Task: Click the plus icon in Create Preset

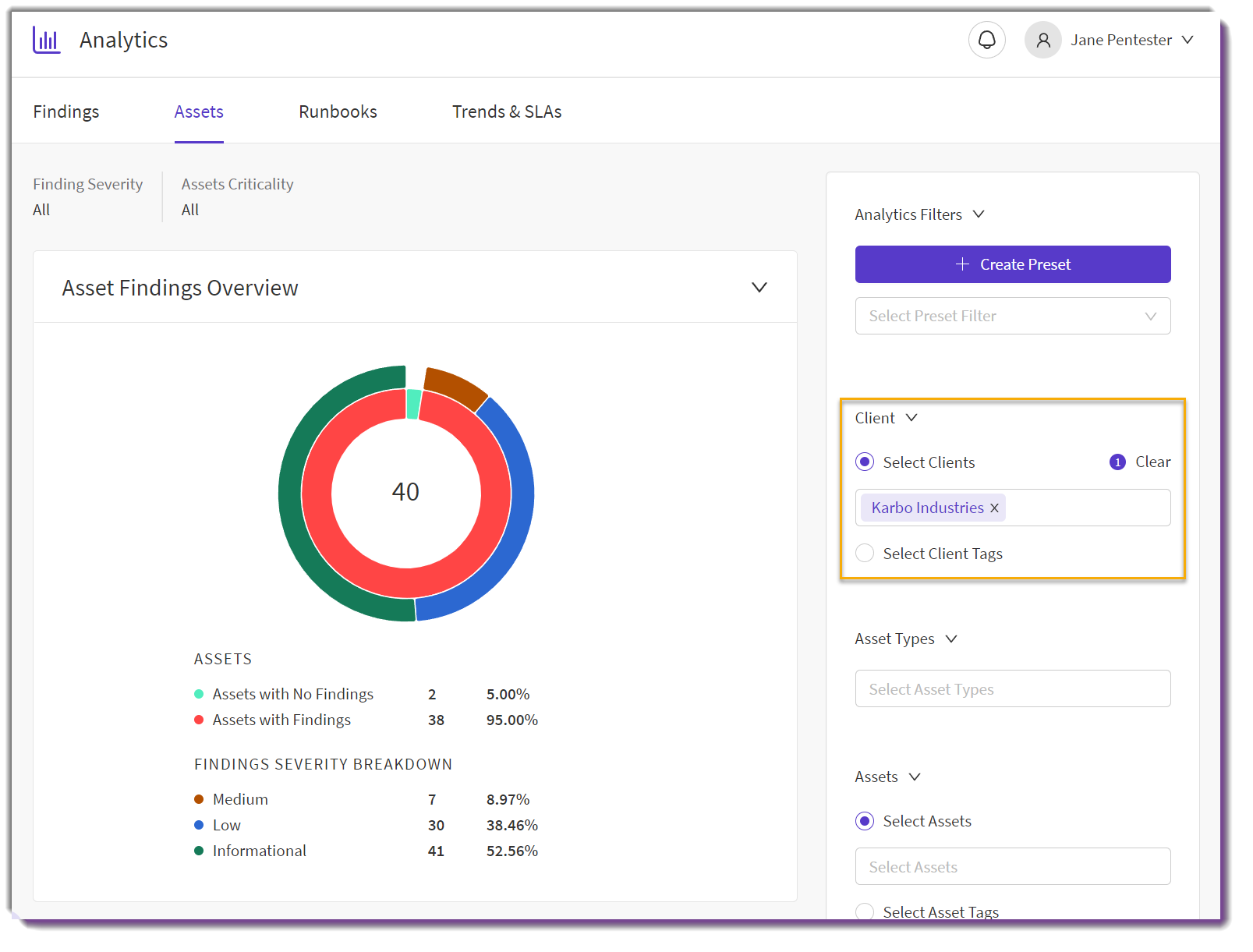Action: coord(962,264)
